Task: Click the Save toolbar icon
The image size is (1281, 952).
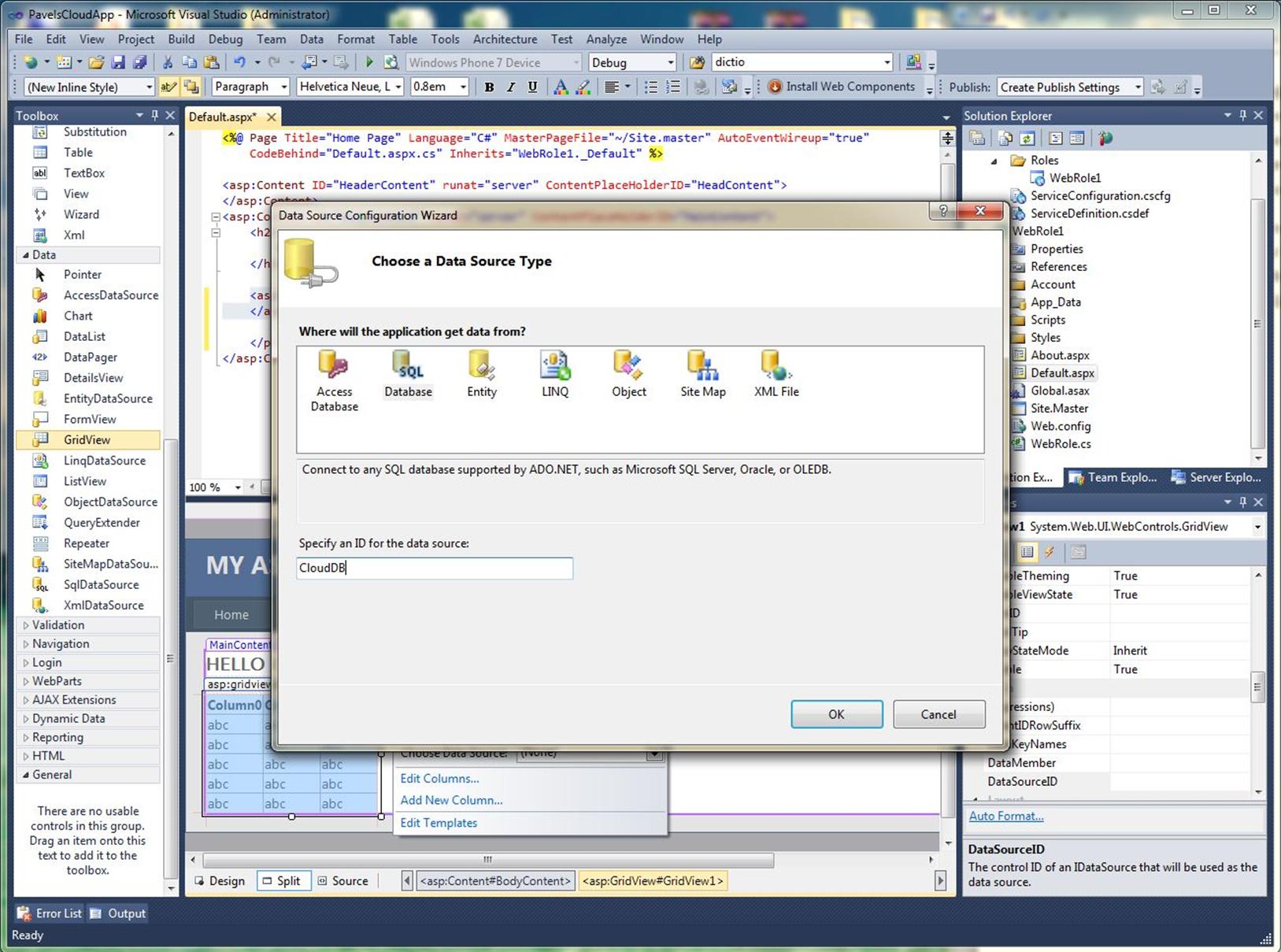Action: pos(118,62)
